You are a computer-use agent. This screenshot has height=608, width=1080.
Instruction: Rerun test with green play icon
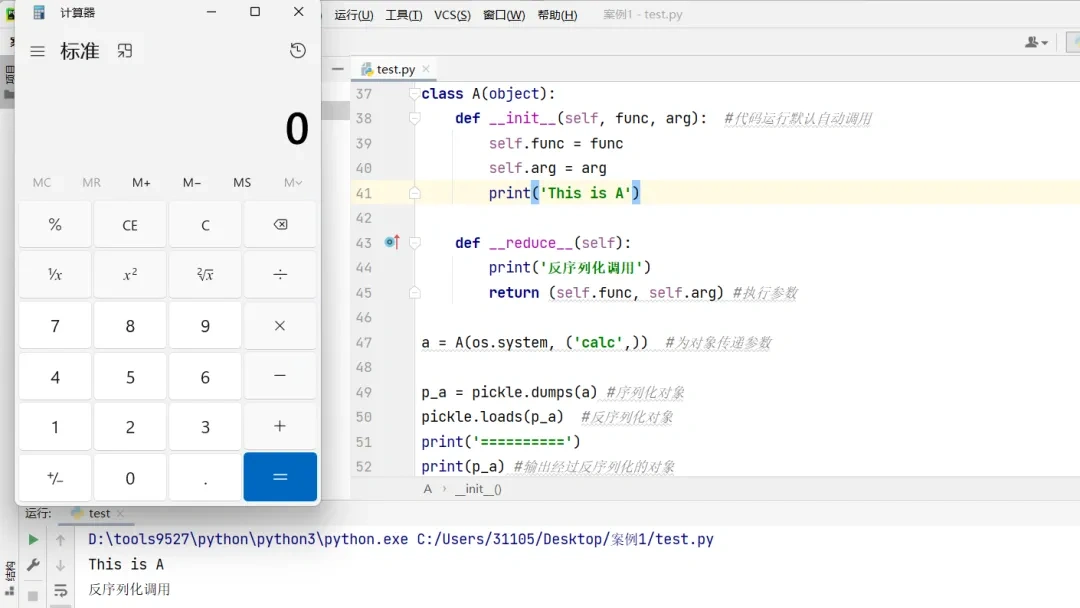coord(33,540)
